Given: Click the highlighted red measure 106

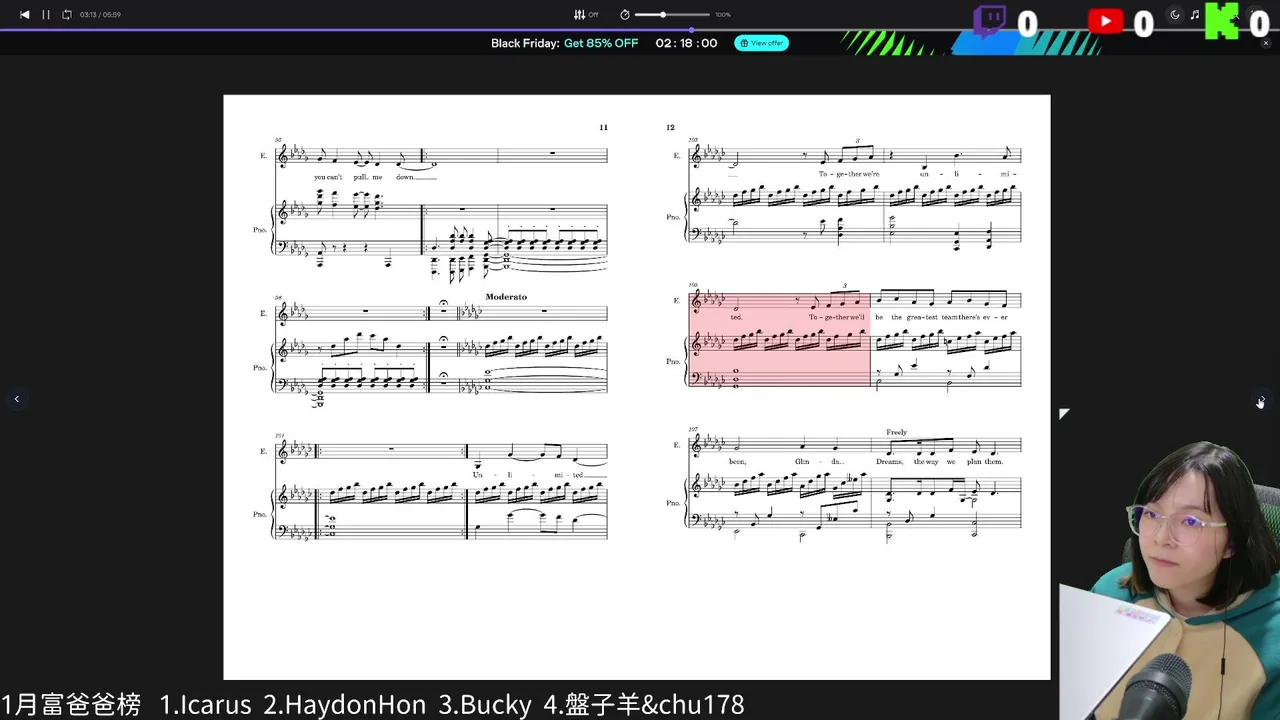Looking at the screenshot, I should tap(780, 339).
